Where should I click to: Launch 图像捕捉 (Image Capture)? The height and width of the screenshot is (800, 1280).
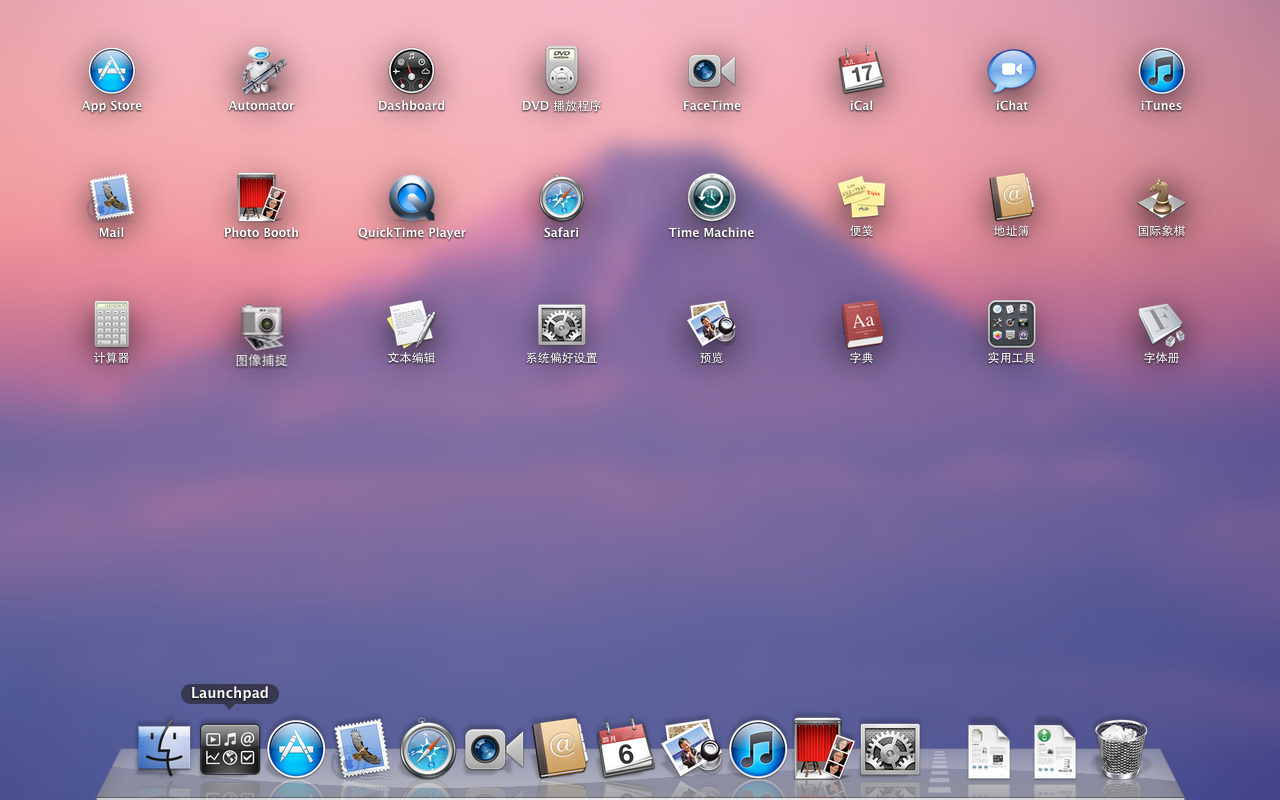[262, 325]
